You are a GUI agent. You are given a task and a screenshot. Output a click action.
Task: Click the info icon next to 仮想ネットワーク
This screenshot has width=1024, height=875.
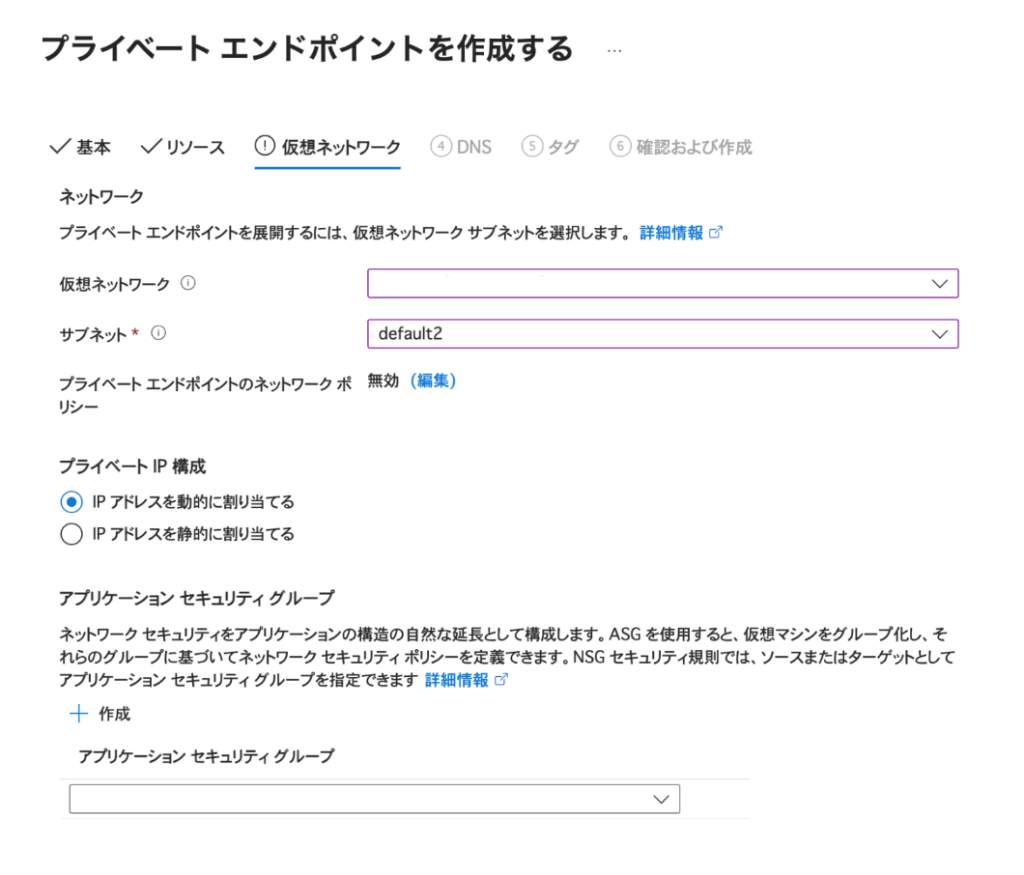(188, 284)
